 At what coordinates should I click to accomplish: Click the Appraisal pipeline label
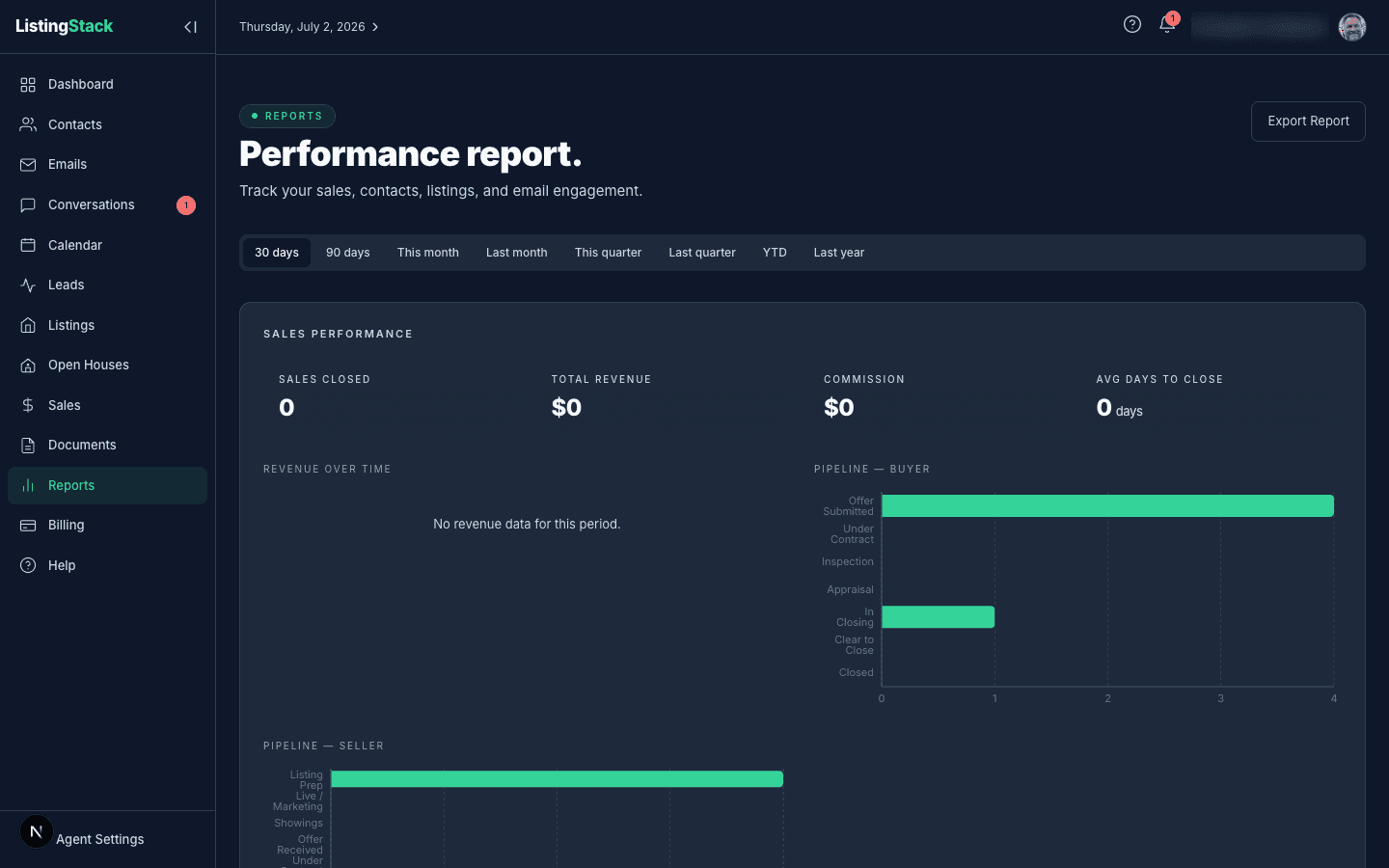[850, 590]
